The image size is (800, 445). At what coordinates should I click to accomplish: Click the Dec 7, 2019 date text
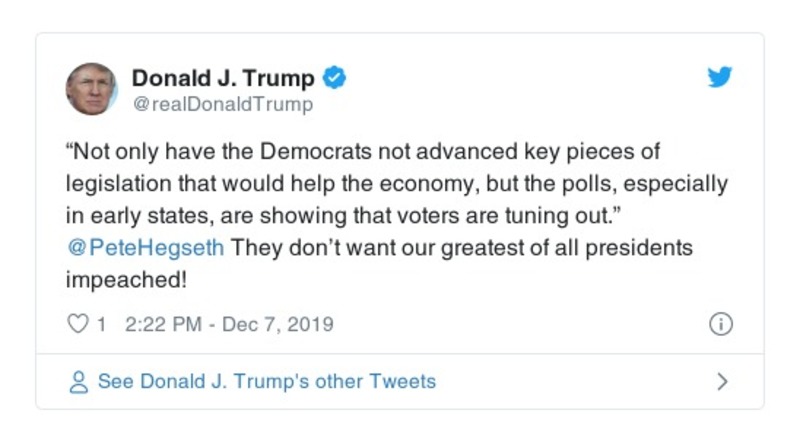(x=277, y=325)
